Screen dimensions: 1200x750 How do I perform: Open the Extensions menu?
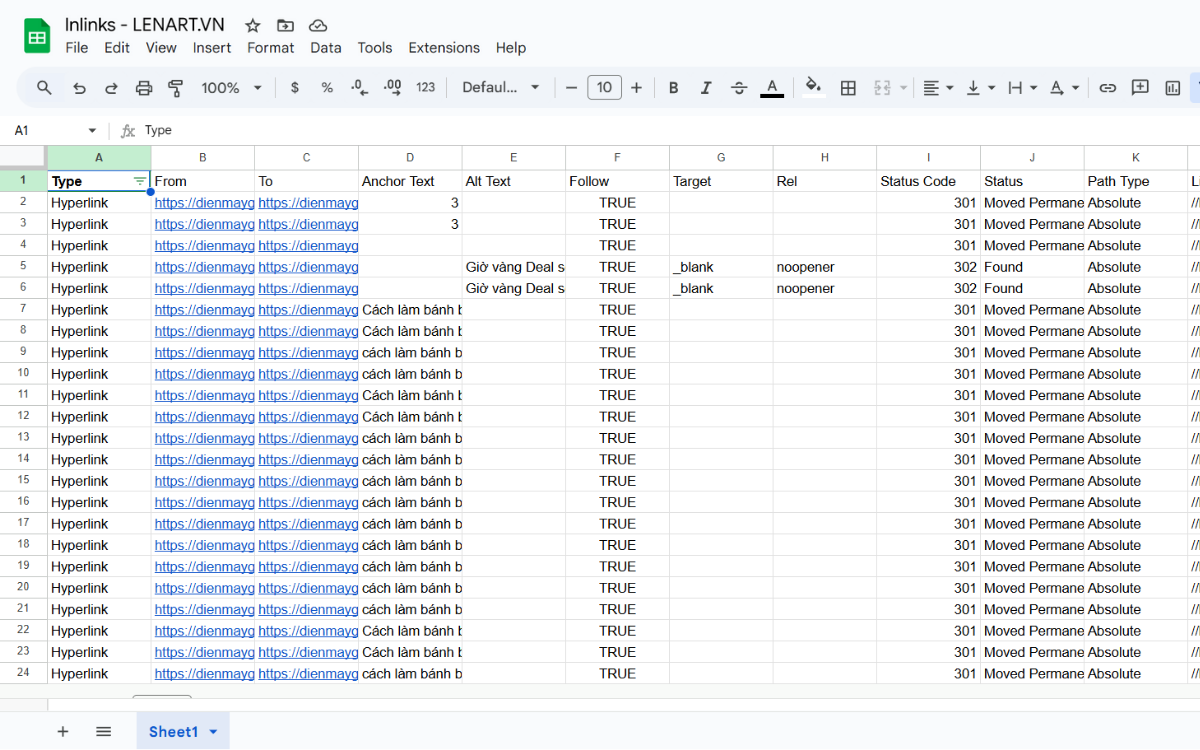443,47
